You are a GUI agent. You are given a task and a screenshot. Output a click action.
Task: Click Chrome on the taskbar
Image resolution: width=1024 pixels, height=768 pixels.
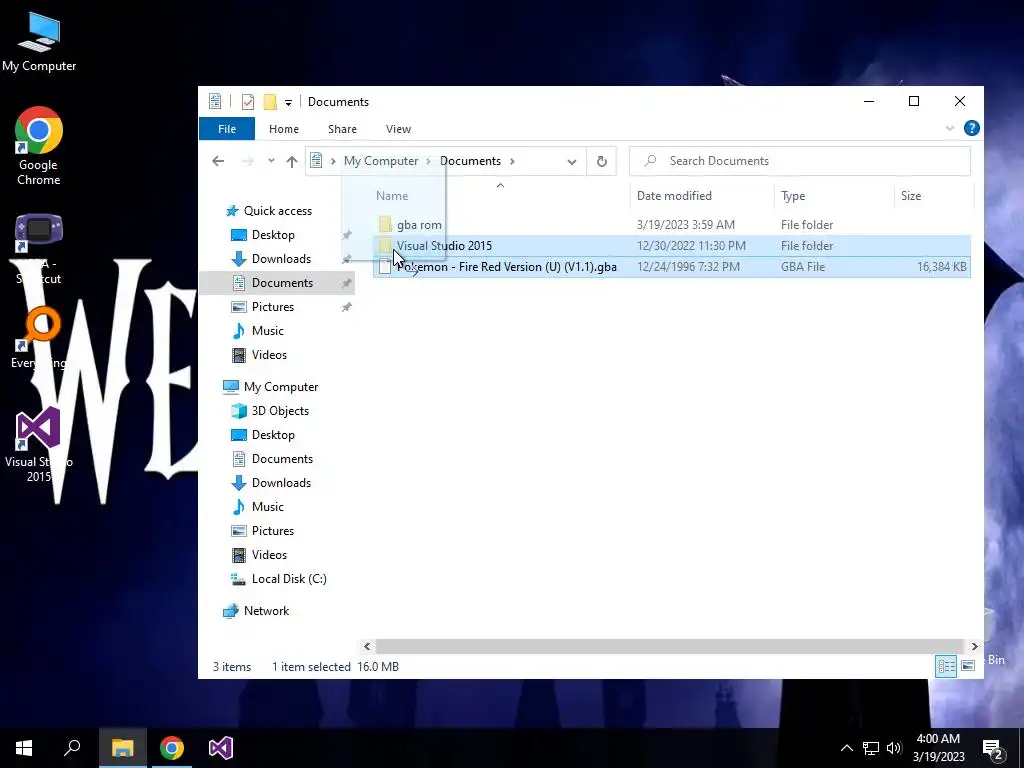[172, 748]
